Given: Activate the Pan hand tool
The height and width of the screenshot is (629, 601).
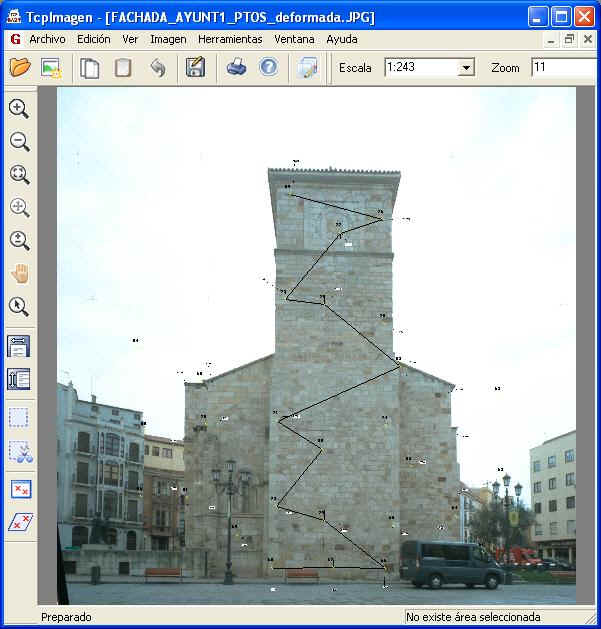Looking at the screenshot, I should pos(19,274).
